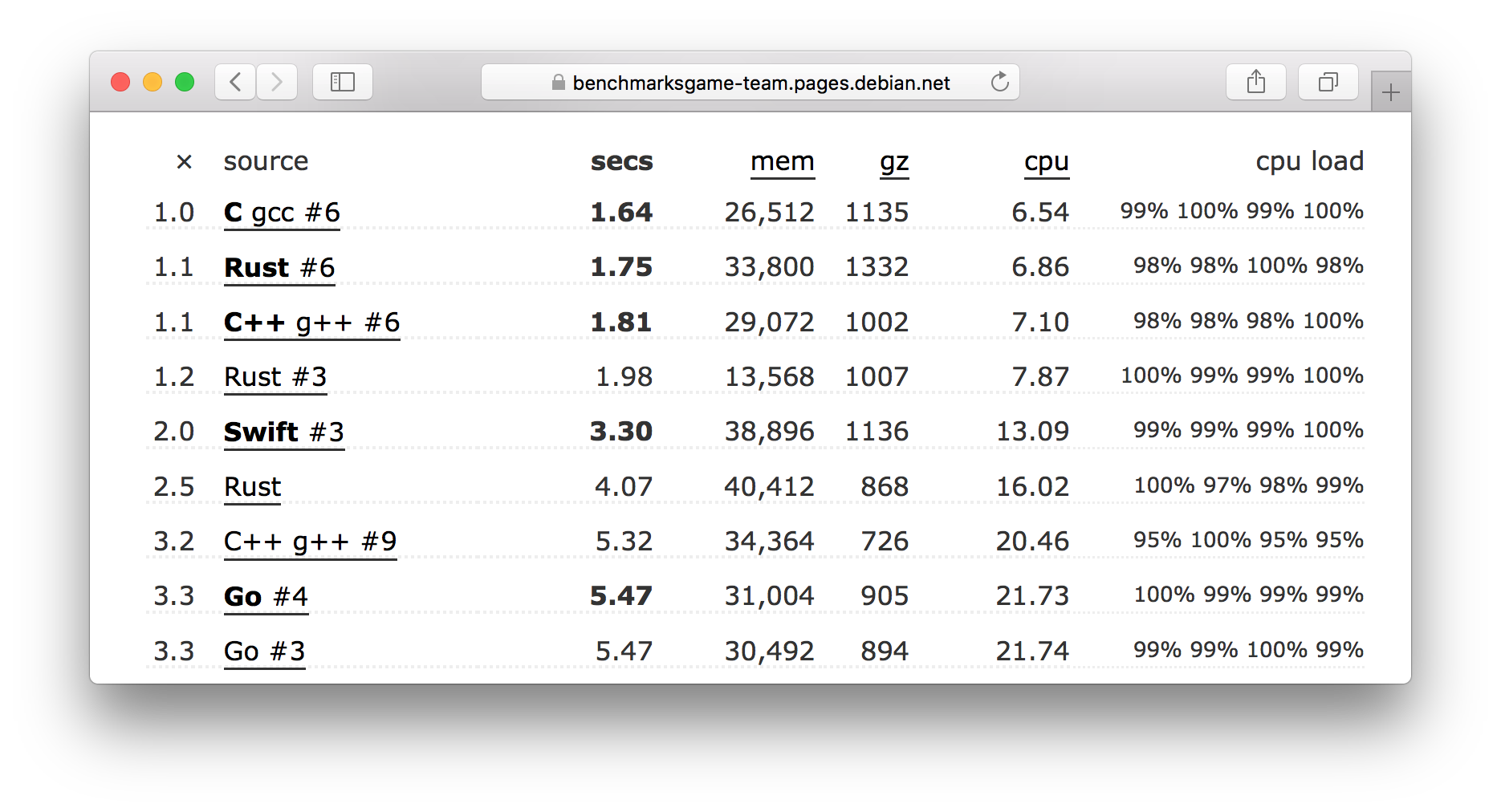Select the 38,896 mem value

(769, 432)
